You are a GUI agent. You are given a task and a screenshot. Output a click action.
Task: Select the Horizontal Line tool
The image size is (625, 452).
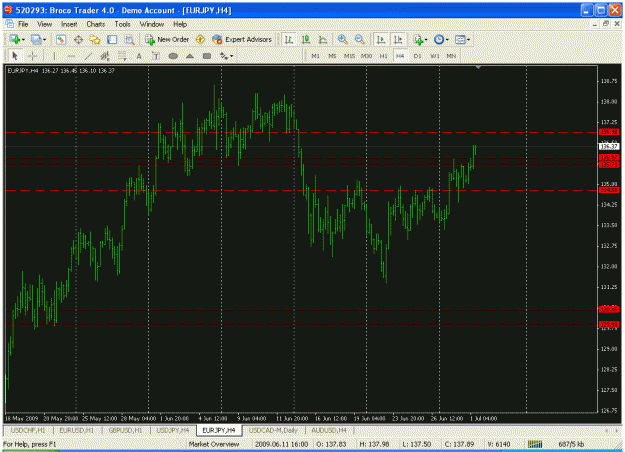[71, 56]
